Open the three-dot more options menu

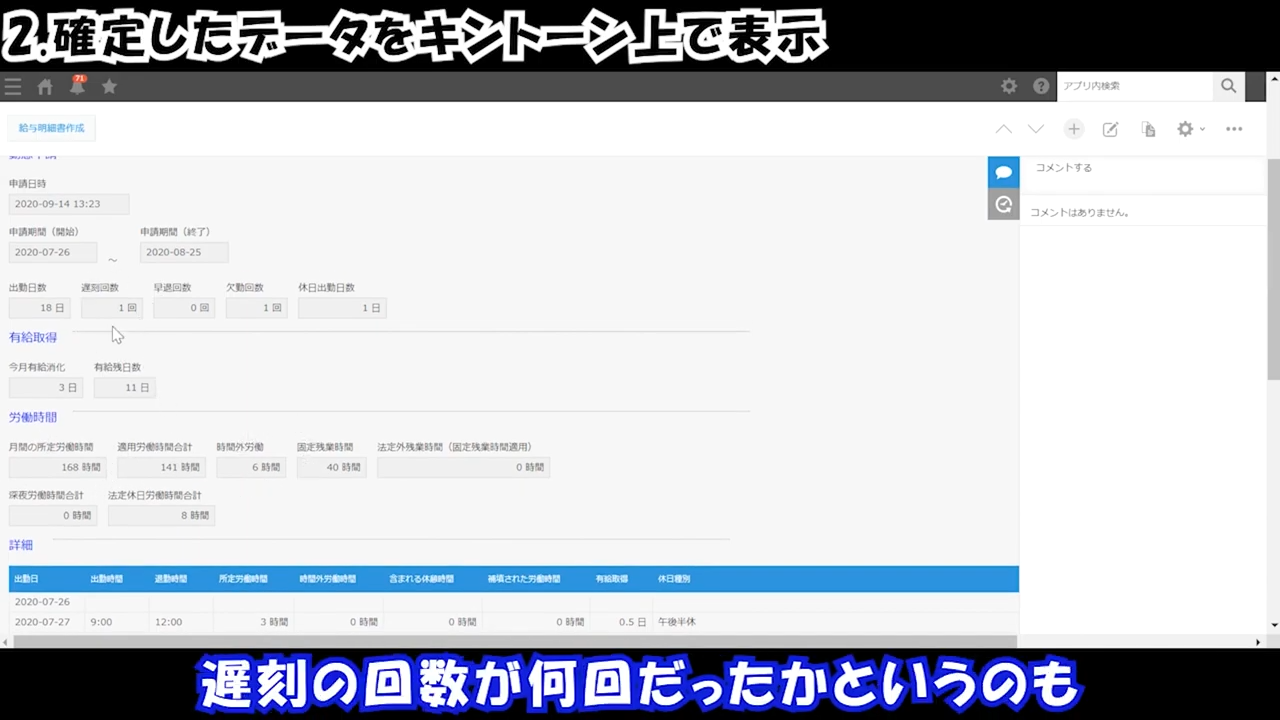[x=1234, y=129]
